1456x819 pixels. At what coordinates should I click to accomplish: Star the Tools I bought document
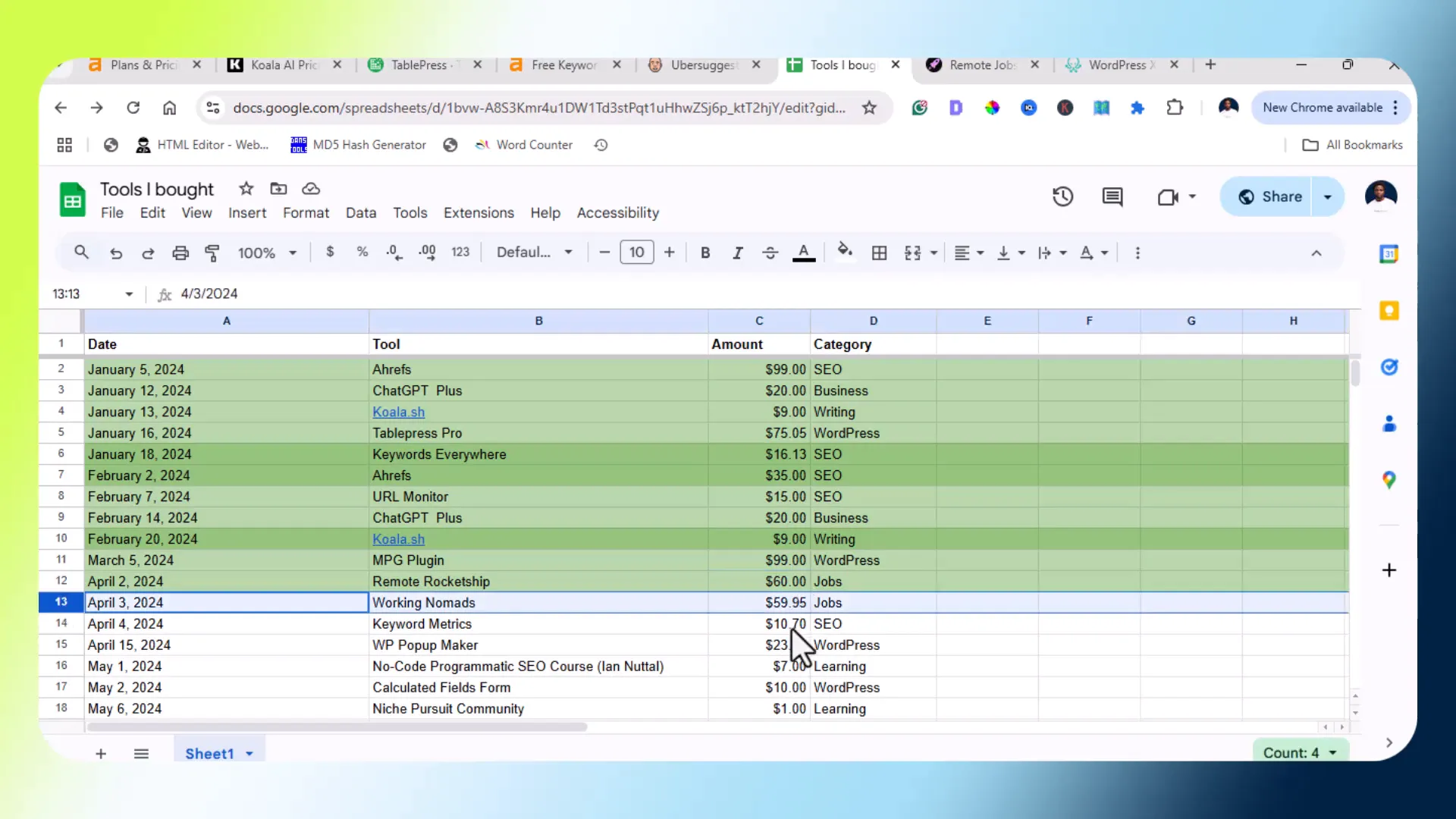point(246,189)
